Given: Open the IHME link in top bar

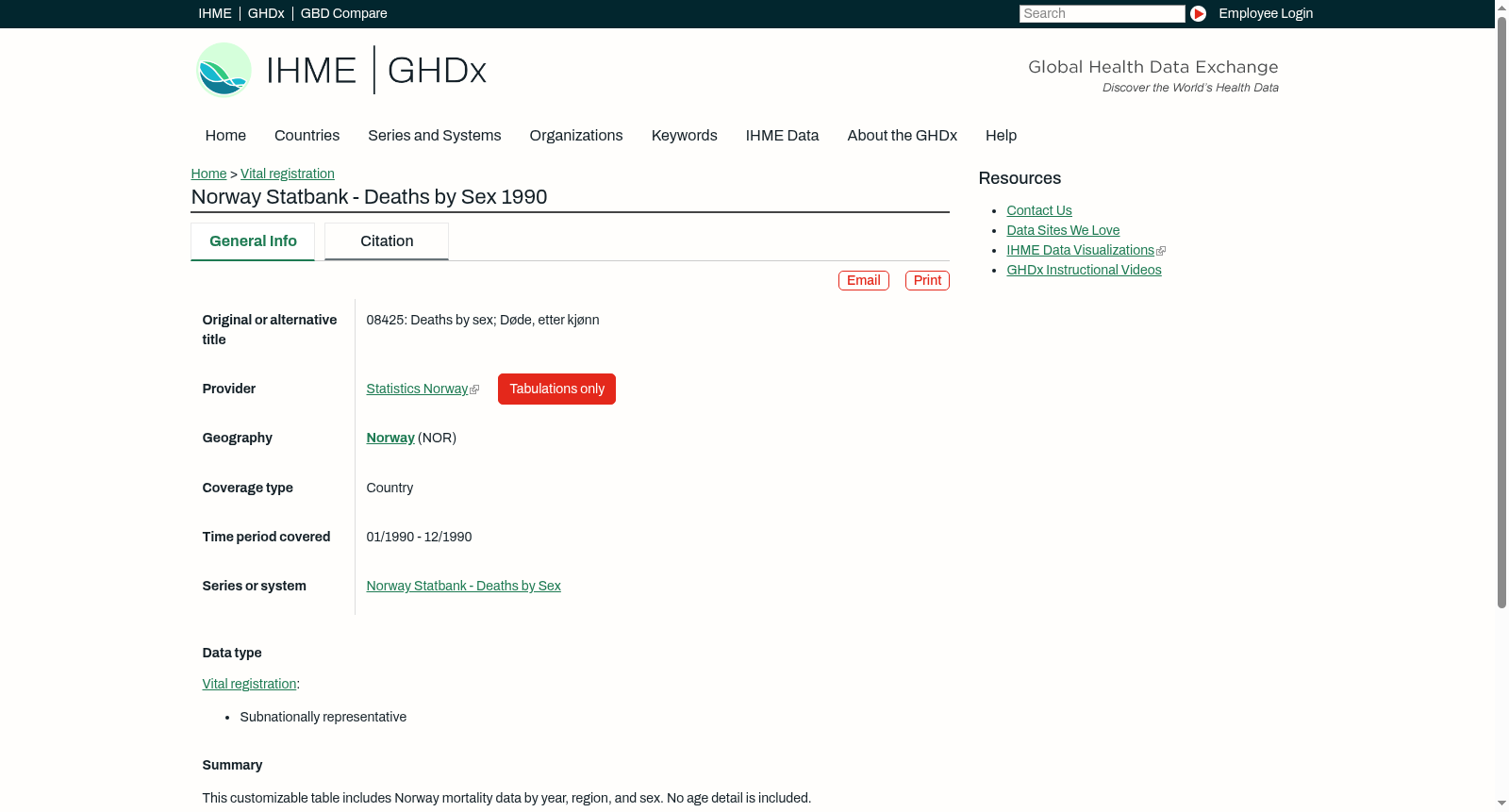Looking at the screenshot, I should (215, 13).
